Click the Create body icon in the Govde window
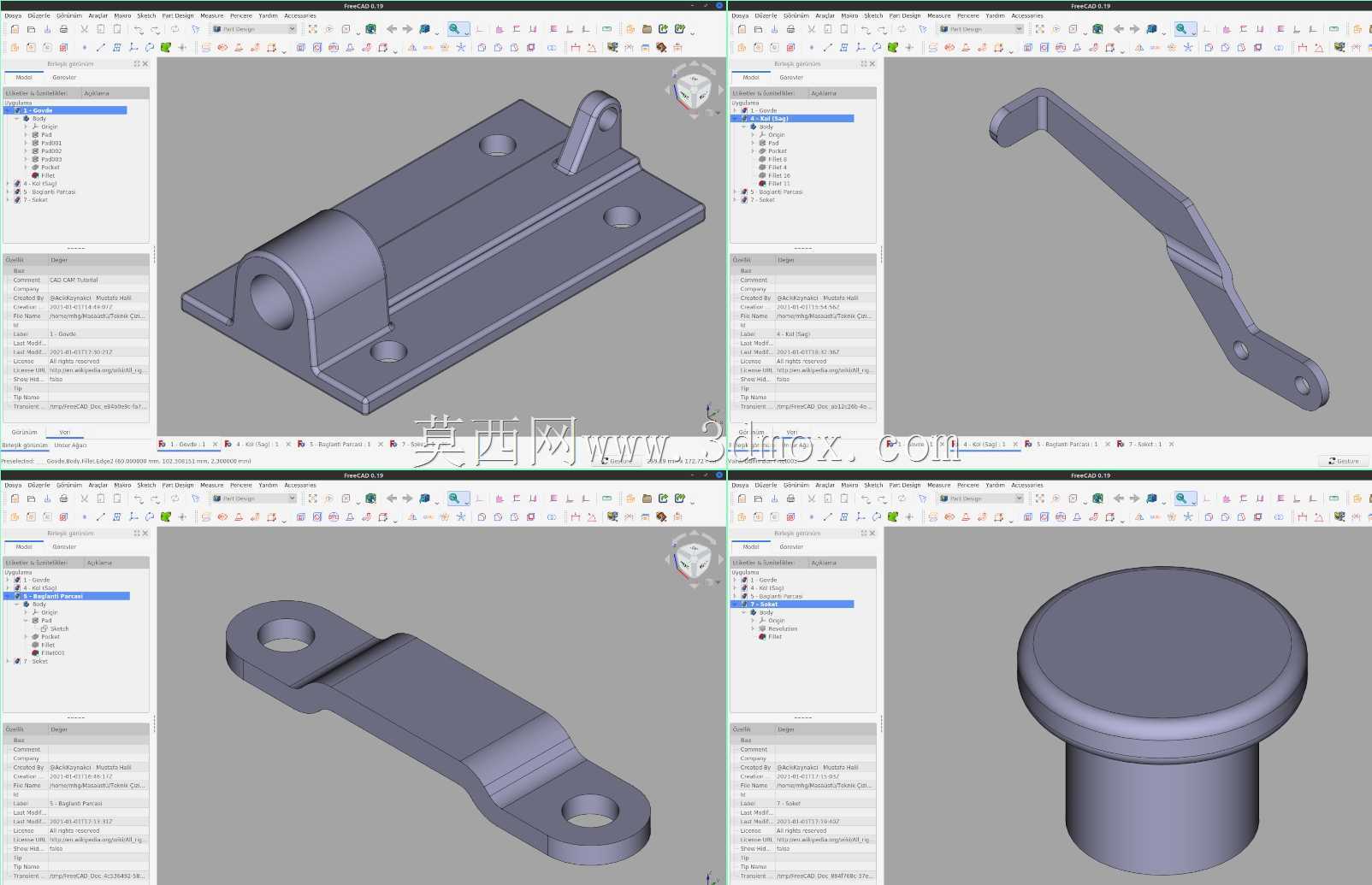The image size is (1372, 885). (x=15, y=47)
